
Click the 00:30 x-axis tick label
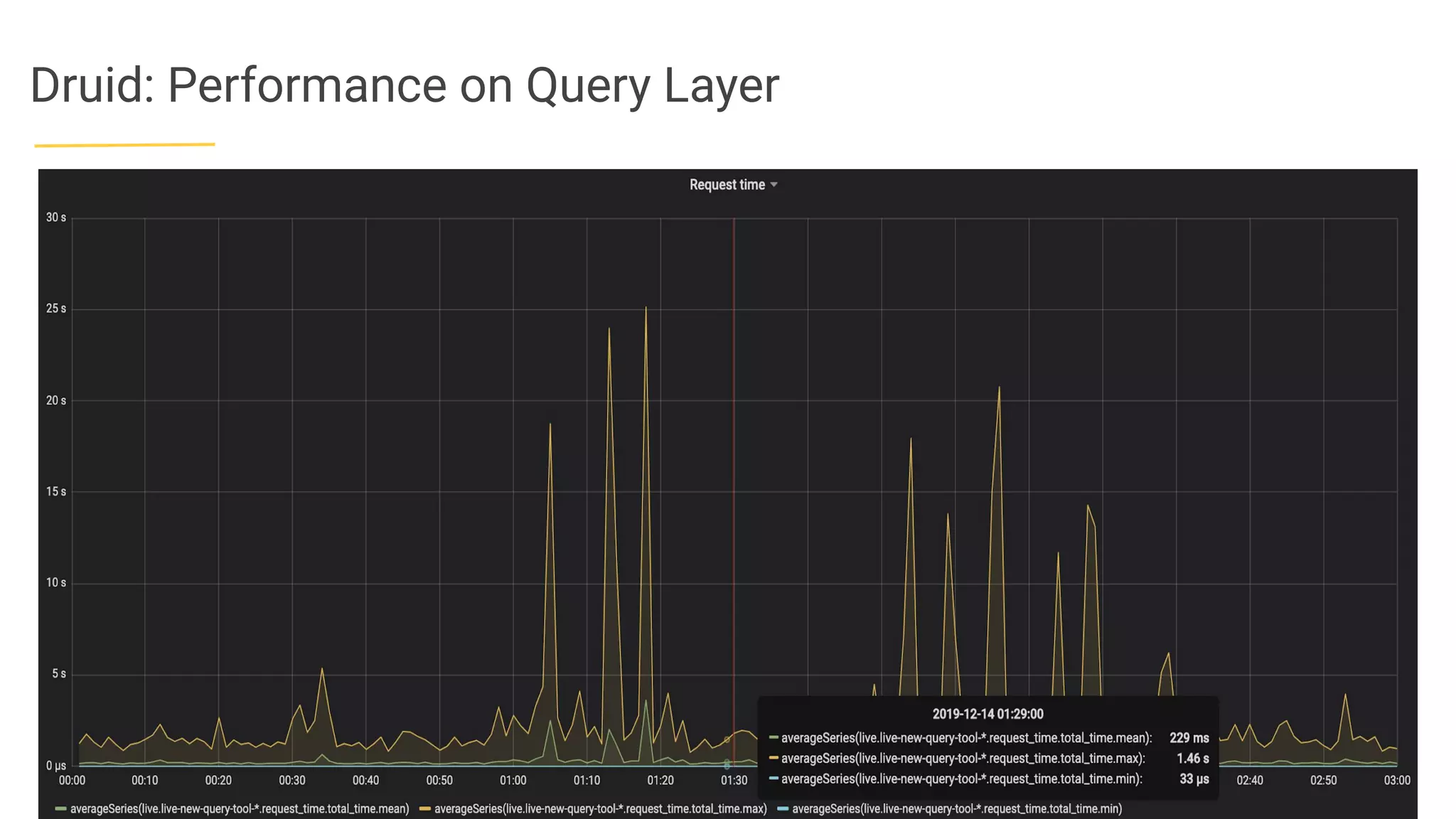(292, 781)
